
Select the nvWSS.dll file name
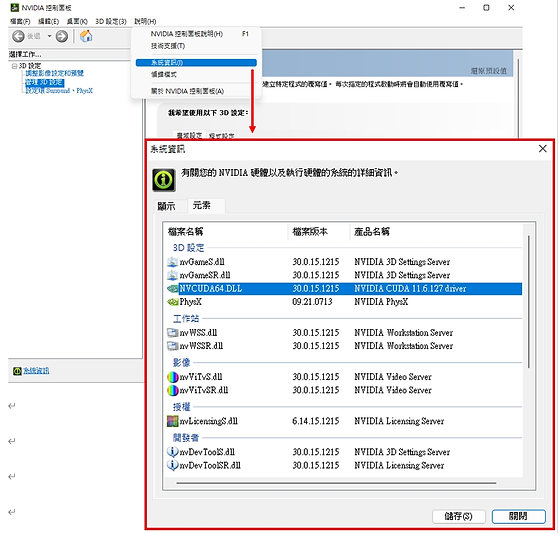(198, 333)
